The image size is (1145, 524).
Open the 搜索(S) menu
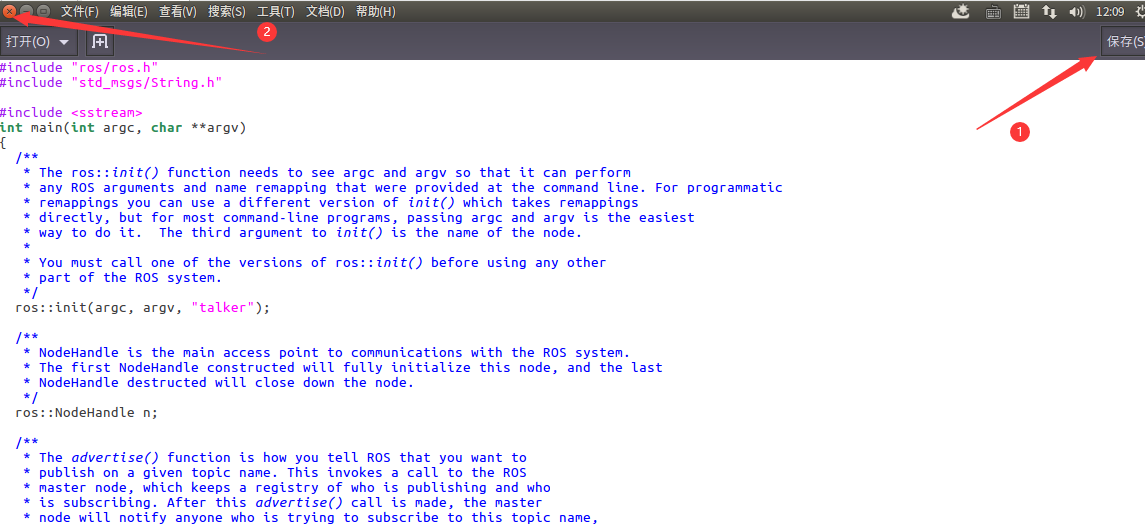point(227,12)
